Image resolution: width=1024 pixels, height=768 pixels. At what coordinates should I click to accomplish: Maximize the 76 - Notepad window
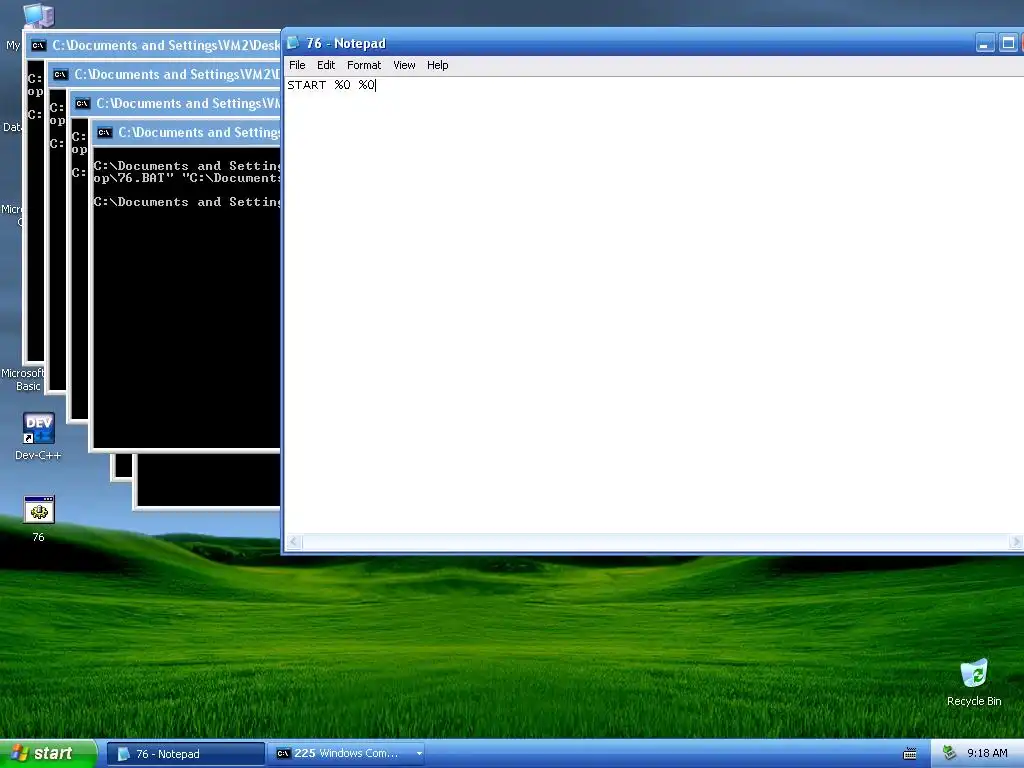pos(1008,44)
